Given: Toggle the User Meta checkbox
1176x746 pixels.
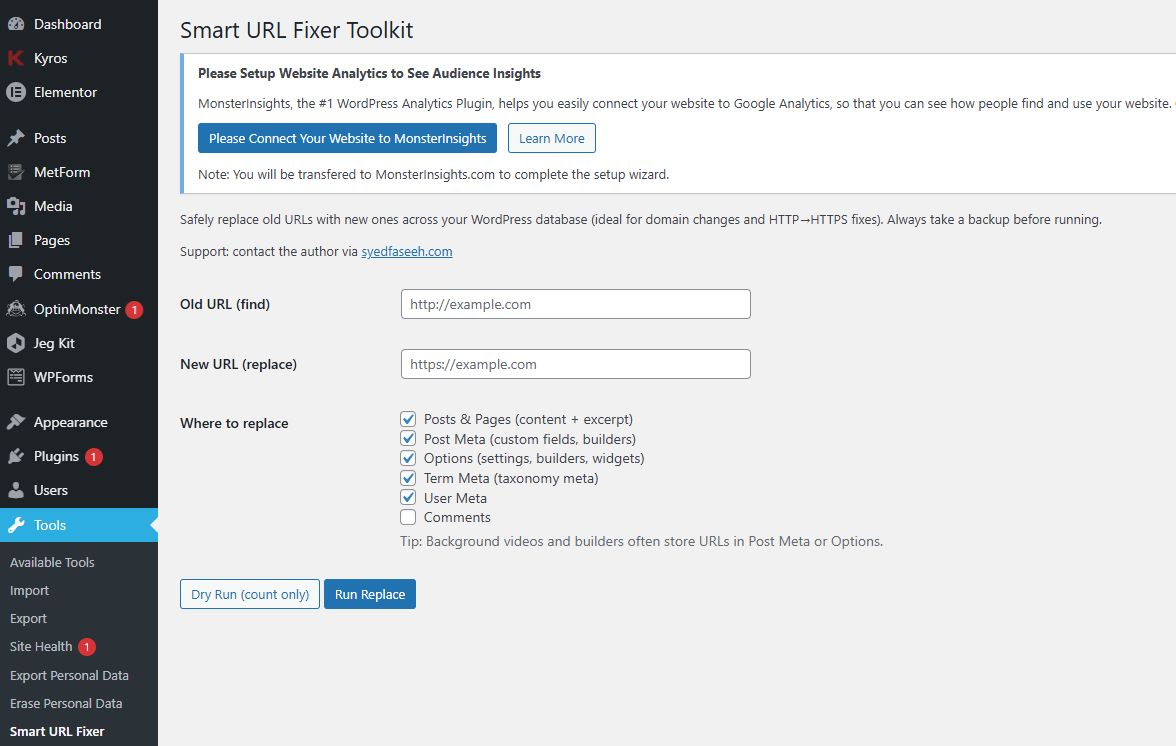Looking at the screenshot, I should (408, 497).
